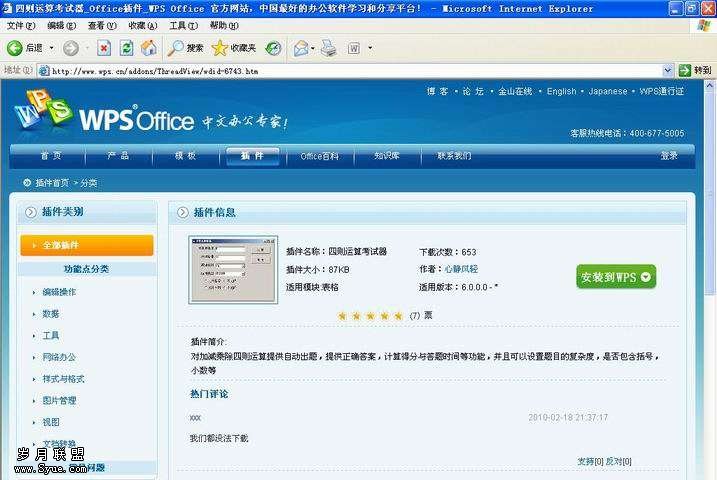This screenshot has width=717, height=480.
Task: Select the 图片管理 category
Action: click(59, 400)
